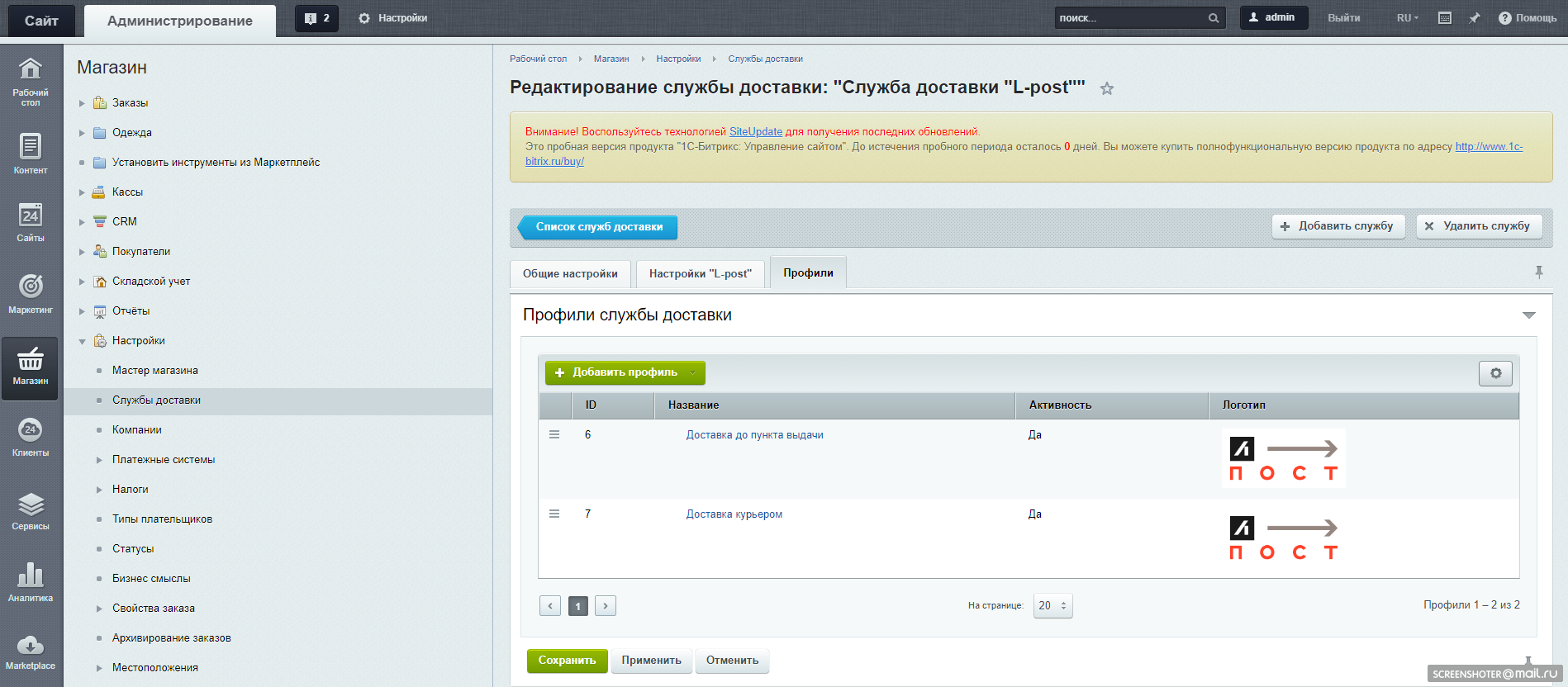
Task: Open the Маркетинг sidebar section
Action: 31,294
